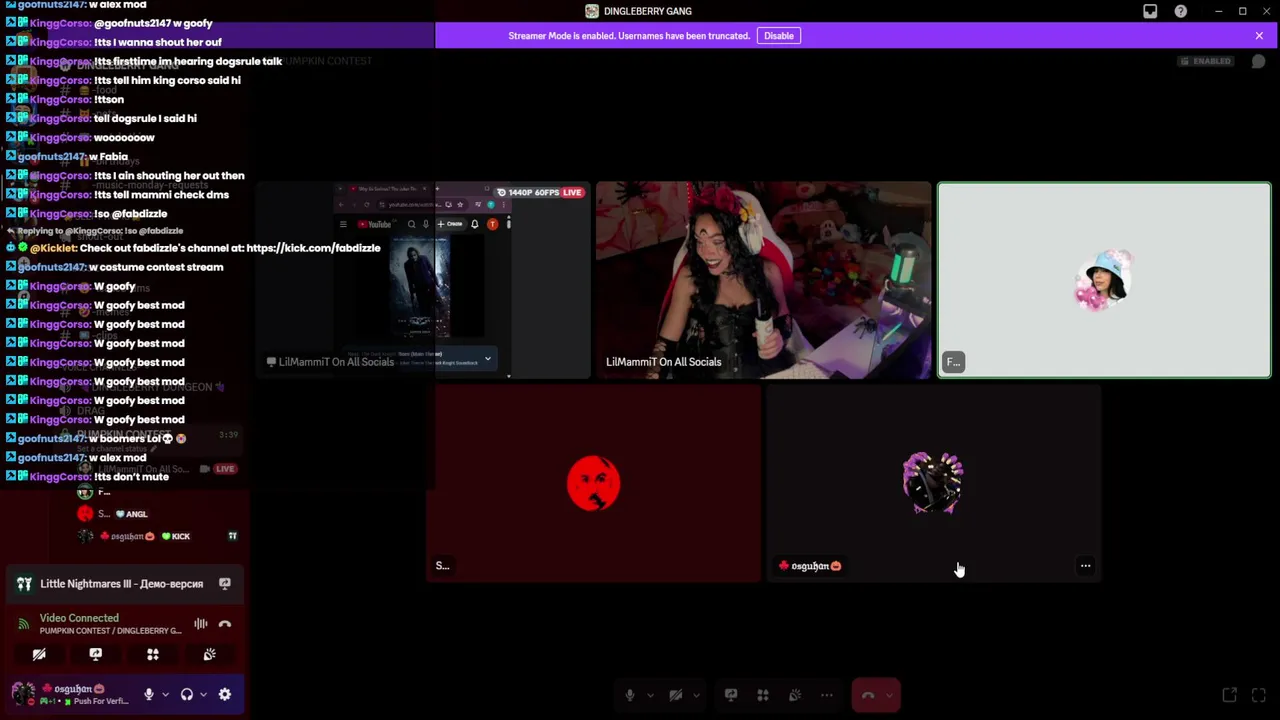Image resolution: width=1280 pixels, height=720 pixels.
Task: Open output device arrow next to headphones
Action: coord(203,694)
